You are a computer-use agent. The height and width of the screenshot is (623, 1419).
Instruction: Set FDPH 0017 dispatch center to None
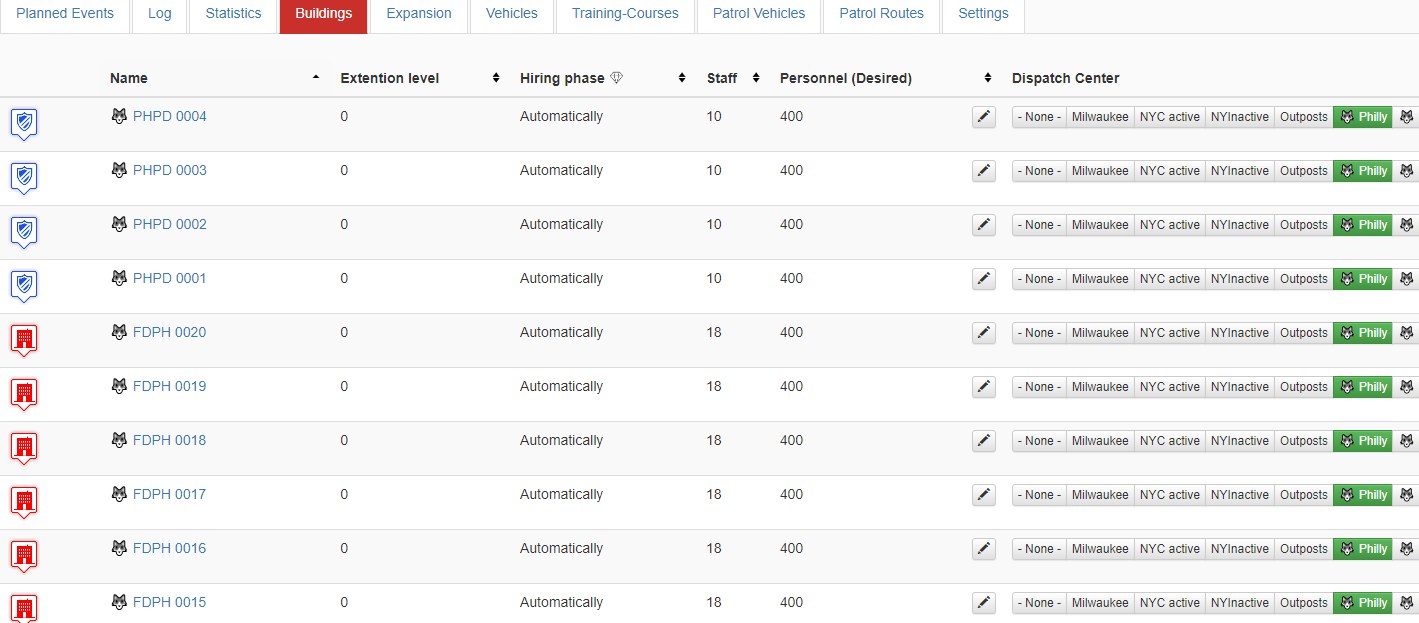tap(1039, 495)
